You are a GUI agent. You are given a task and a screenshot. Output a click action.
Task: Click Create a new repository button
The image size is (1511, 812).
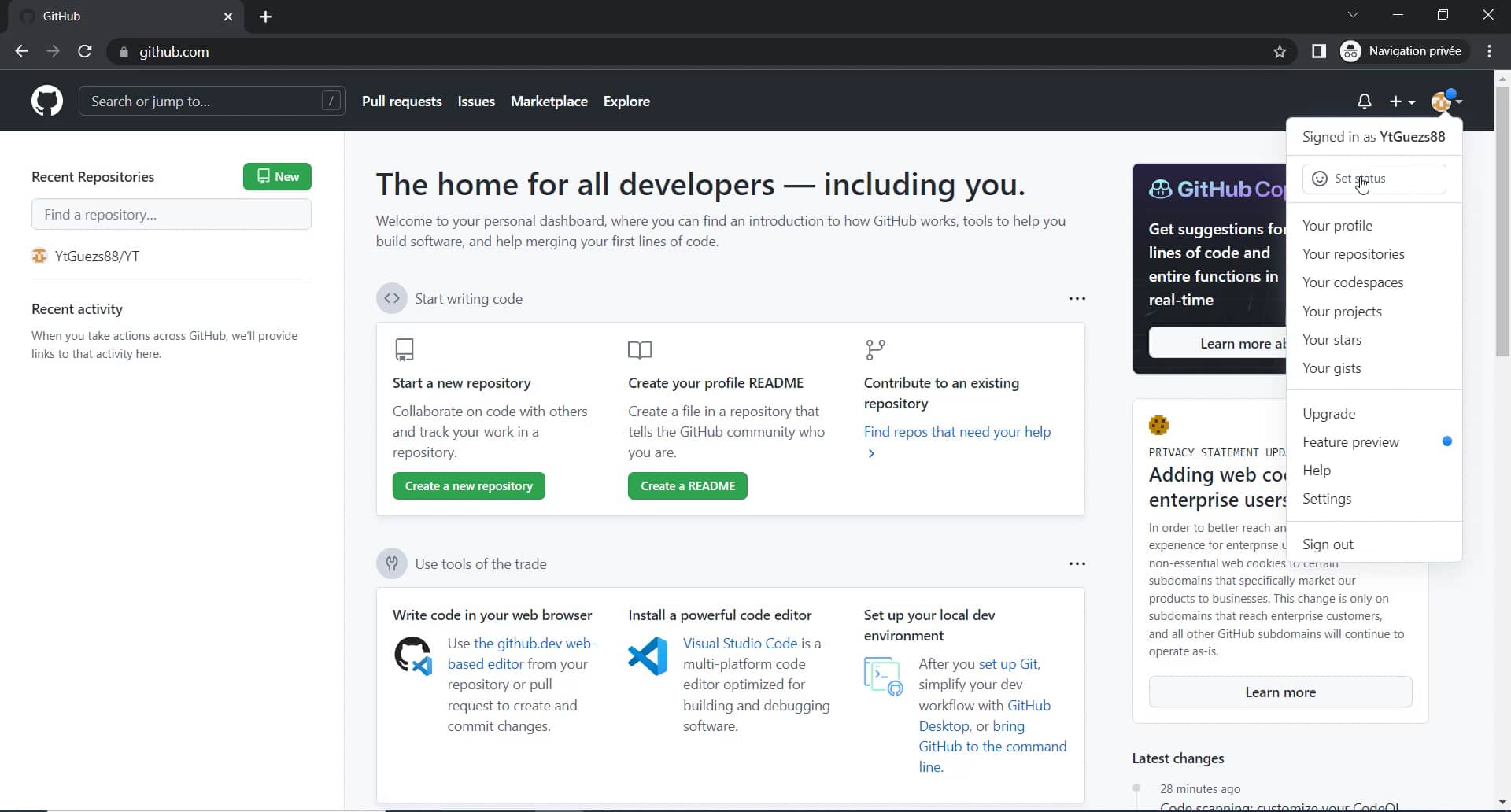point(469,486)
